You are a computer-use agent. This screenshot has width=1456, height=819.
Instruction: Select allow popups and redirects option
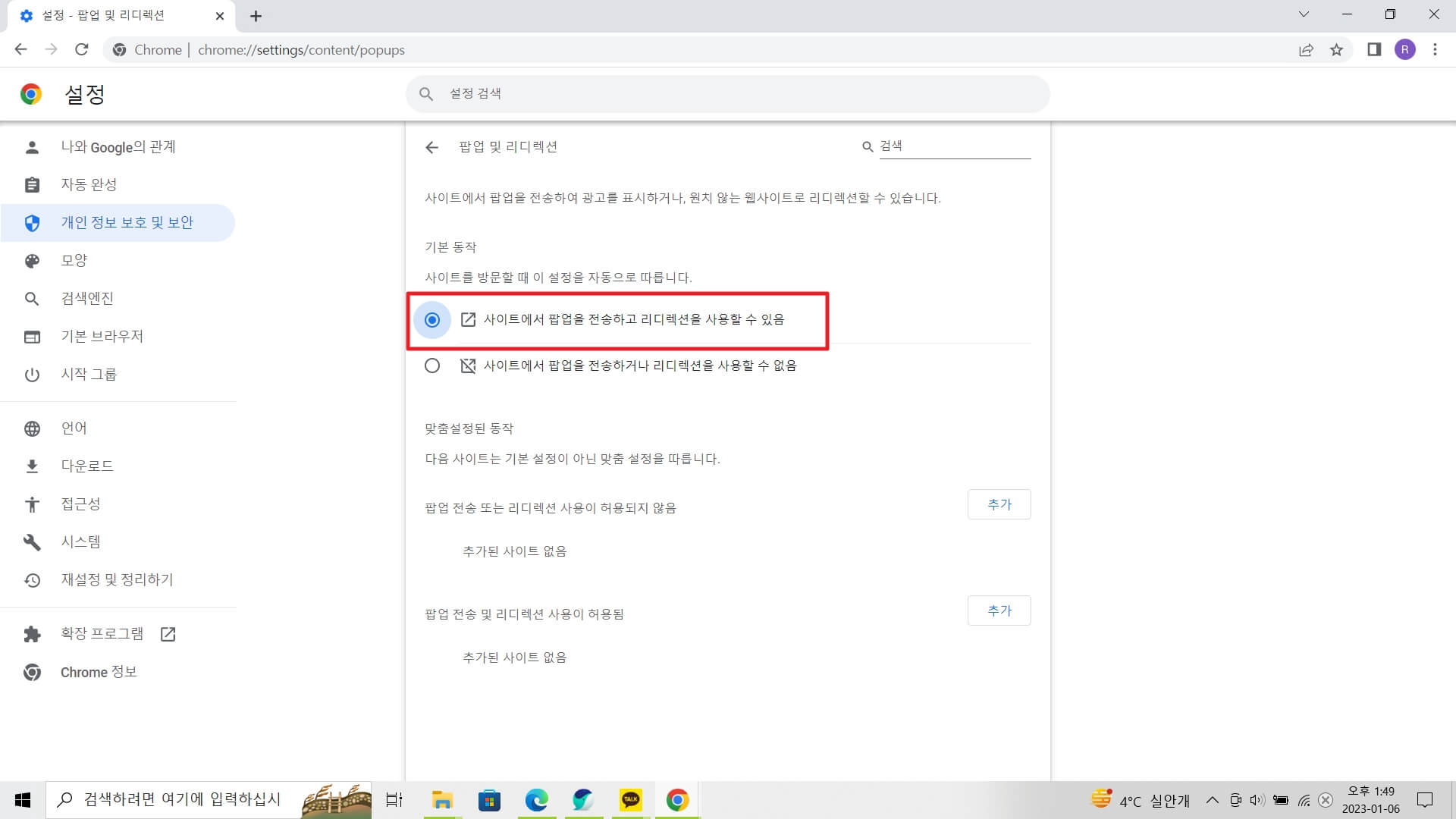(x=432, y=320)
